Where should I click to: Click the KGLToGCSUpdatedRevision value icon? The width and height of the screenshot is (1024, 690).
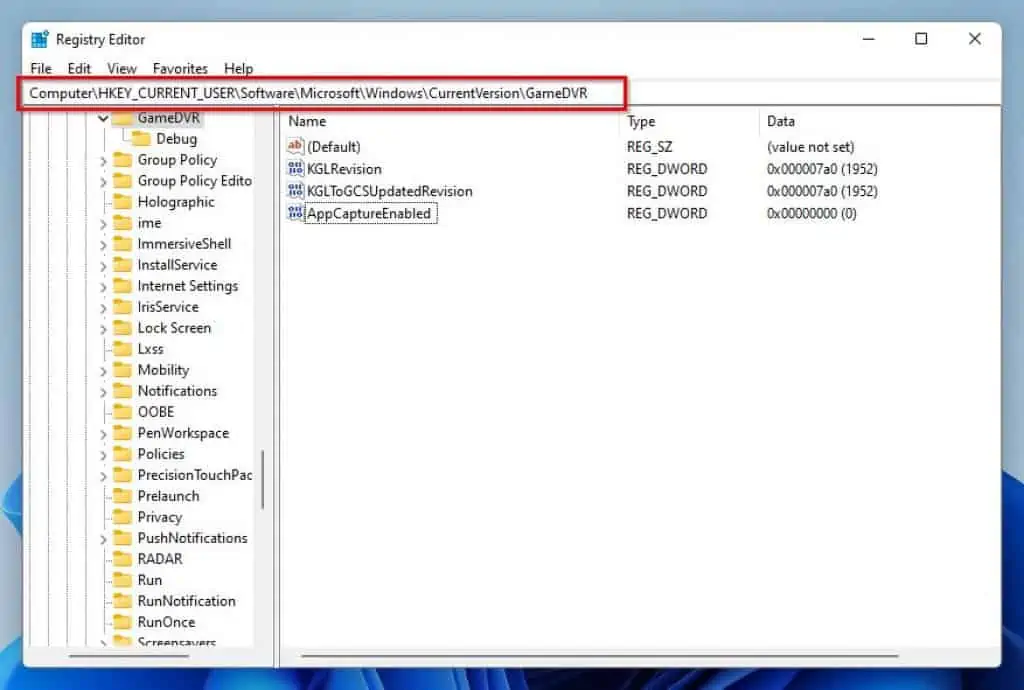295,191
